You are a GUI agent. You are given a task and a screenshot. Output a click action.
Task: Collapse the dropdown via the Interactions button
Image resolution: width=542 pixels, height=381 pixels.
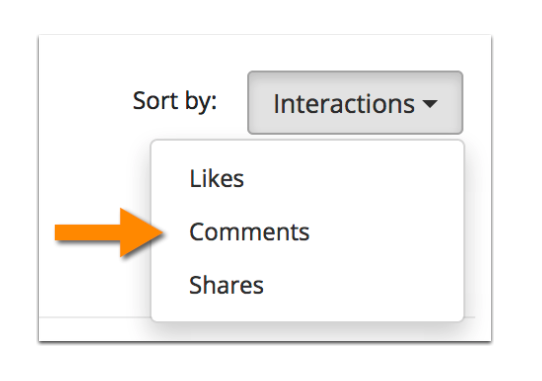[x=355, y=103]
